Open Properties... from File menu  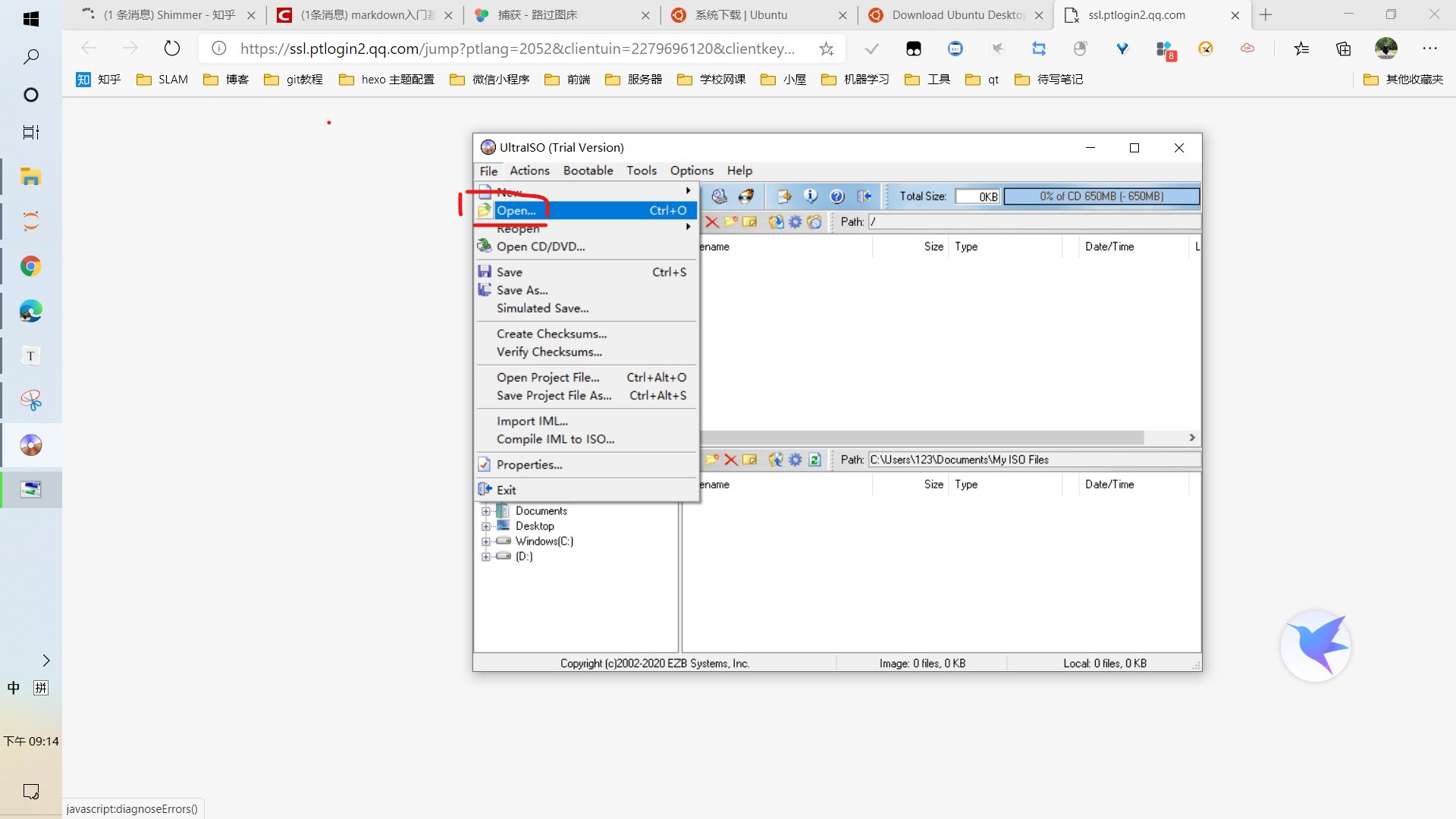[585, 465]
